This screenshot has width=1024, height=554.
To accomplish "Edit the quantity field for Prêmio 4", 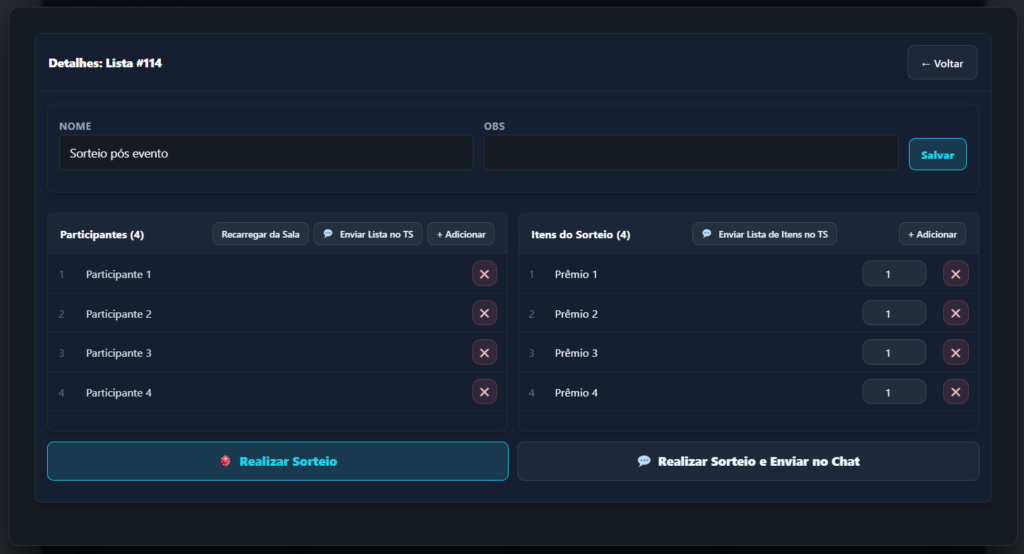I will (x=894, y=392).
